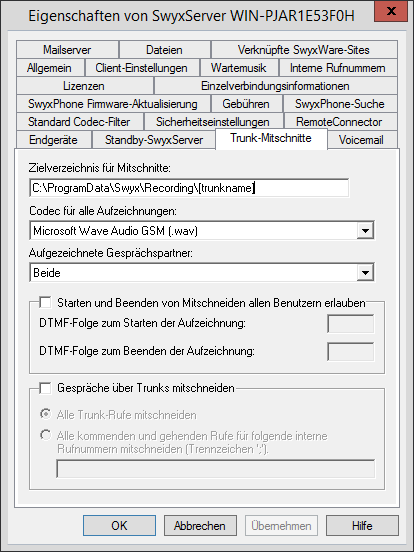Switch to the Dateien tab
The image size is (414, 552).
pyautogui.click(x=164, y=50)
